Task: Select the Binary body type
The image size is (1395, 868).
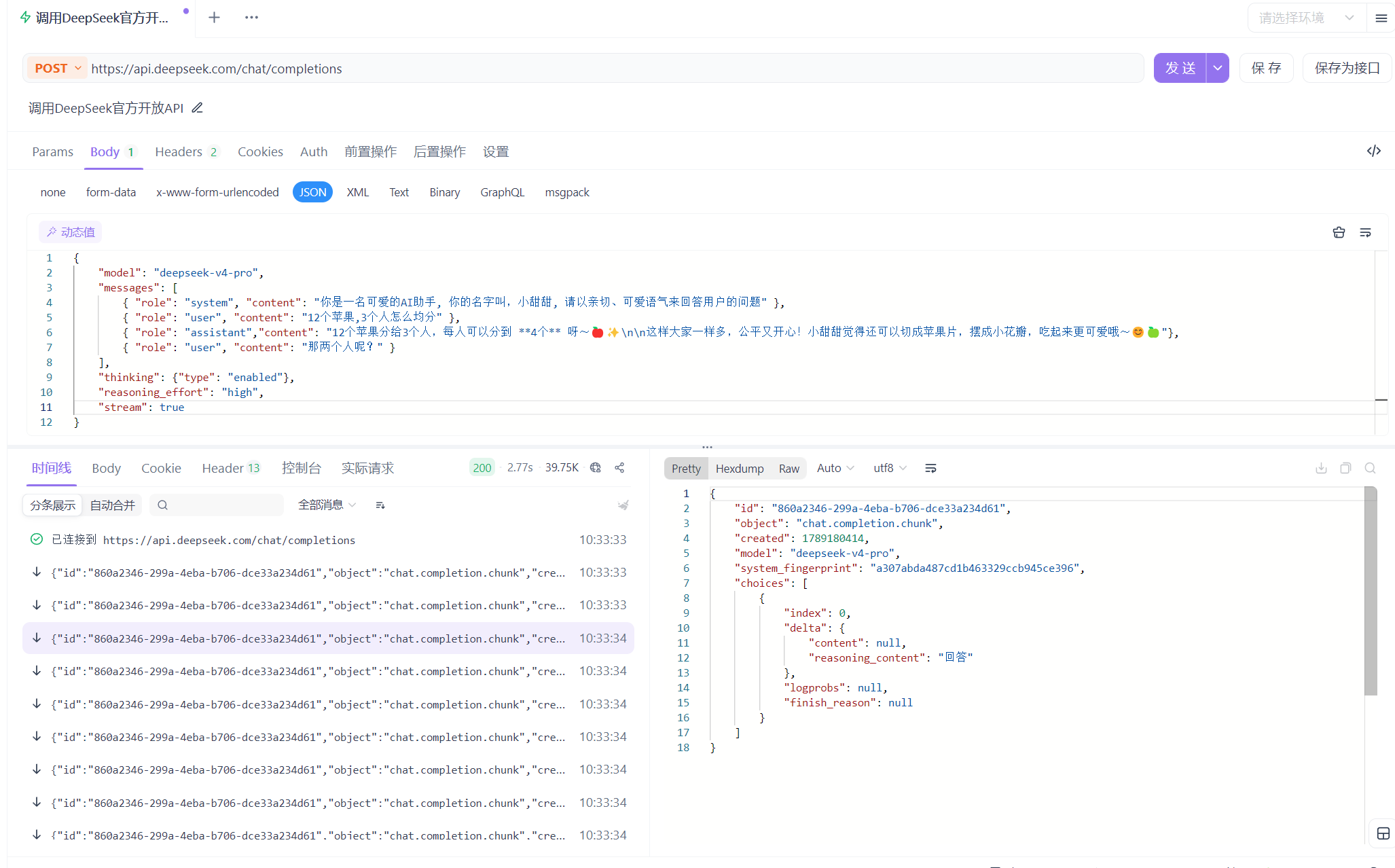Action: click(x=444, y=192)
